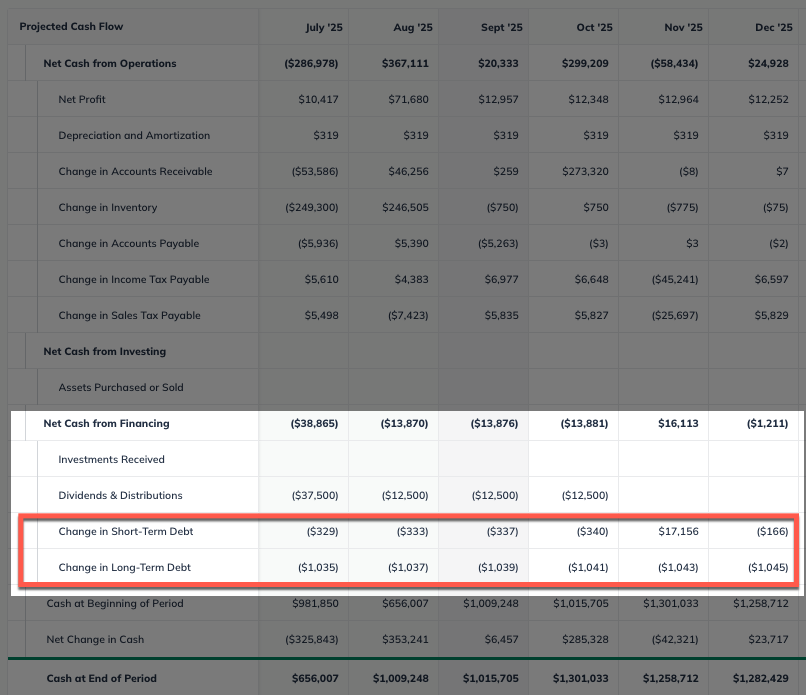This screenshot has height=695, width=806.
Task: Click Dec beginning cash $1,258,712
Action: coord(760,603)
